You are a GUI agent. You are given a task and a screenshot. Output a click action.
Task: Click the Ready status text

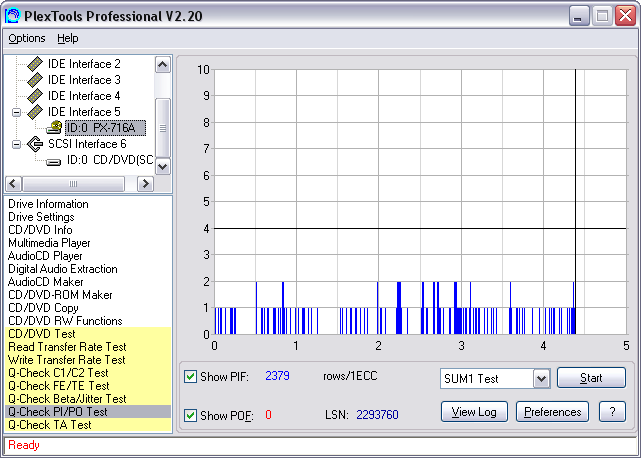click(x=24, y=445)
